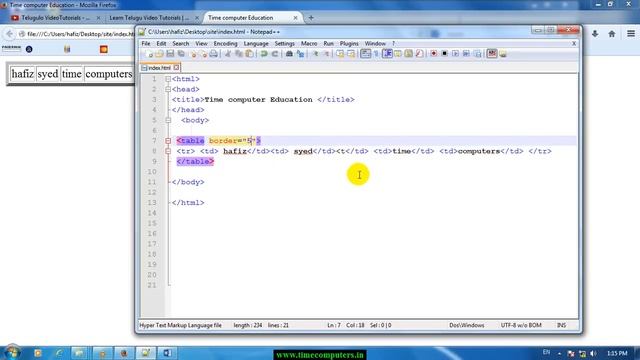Open Firefox downloads arrow icon

(x=595, y=34)
